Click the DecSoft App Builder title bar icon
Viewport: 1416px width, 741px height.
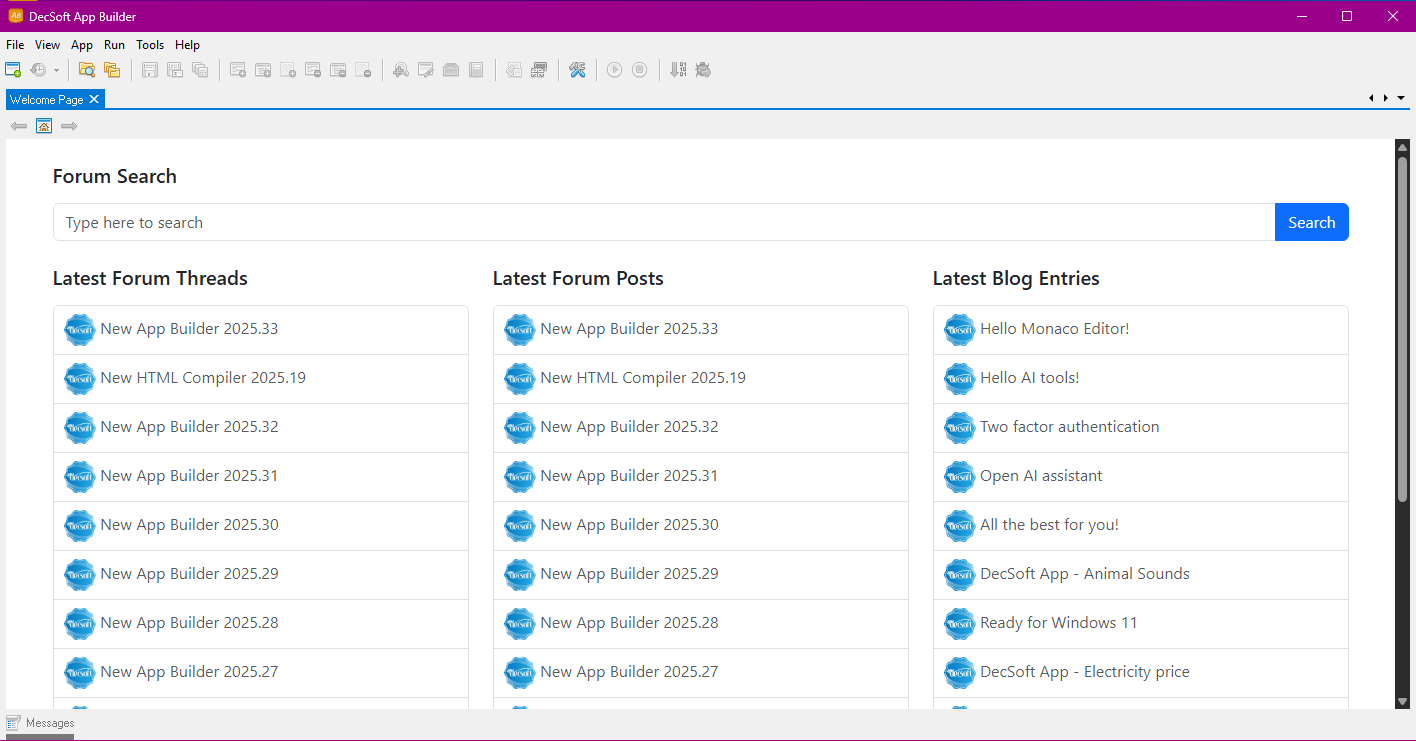[x=15, y=16]
